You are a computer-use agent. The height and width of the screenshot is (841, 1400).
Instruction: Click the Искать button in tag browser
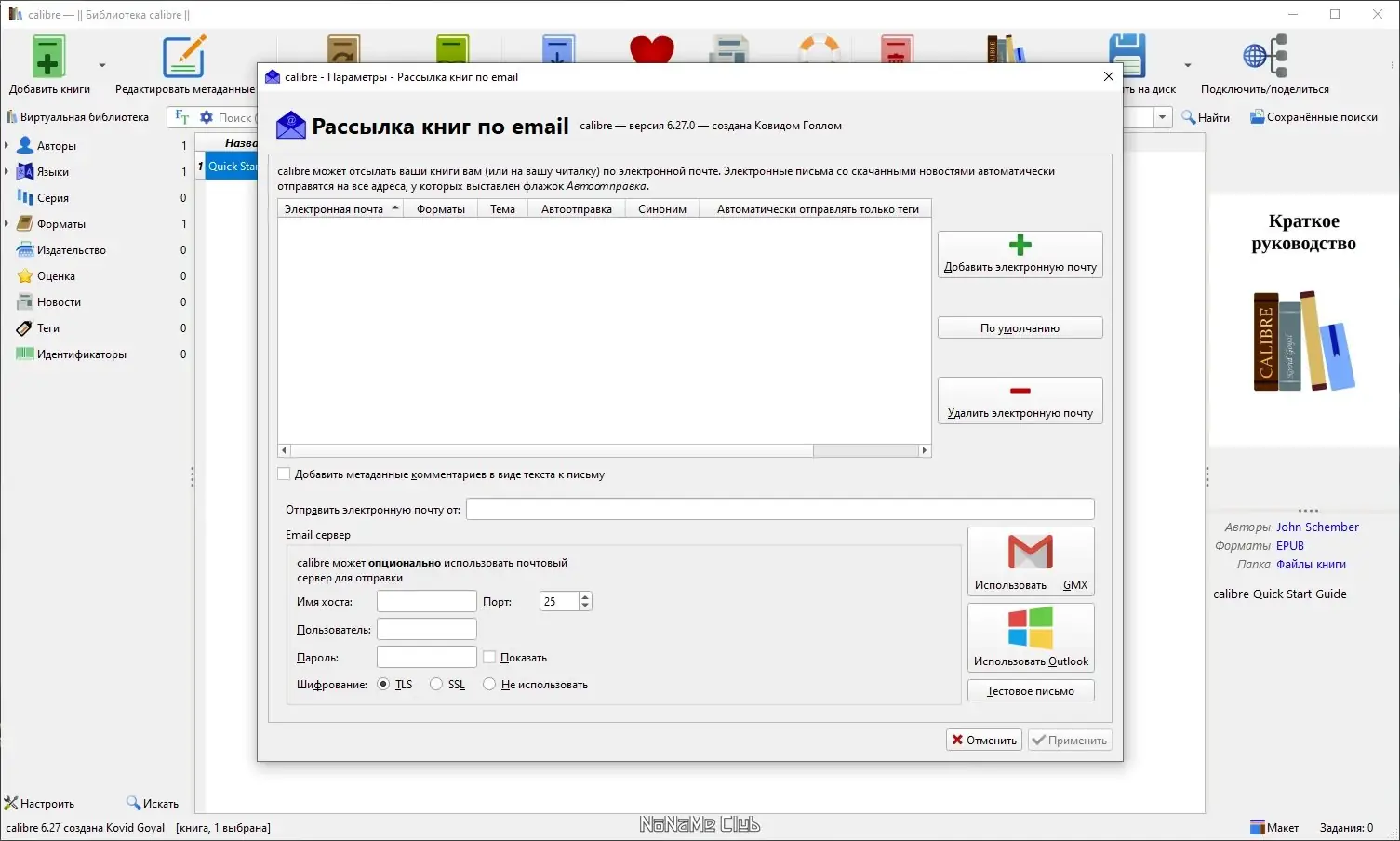[x=153, y=804]
